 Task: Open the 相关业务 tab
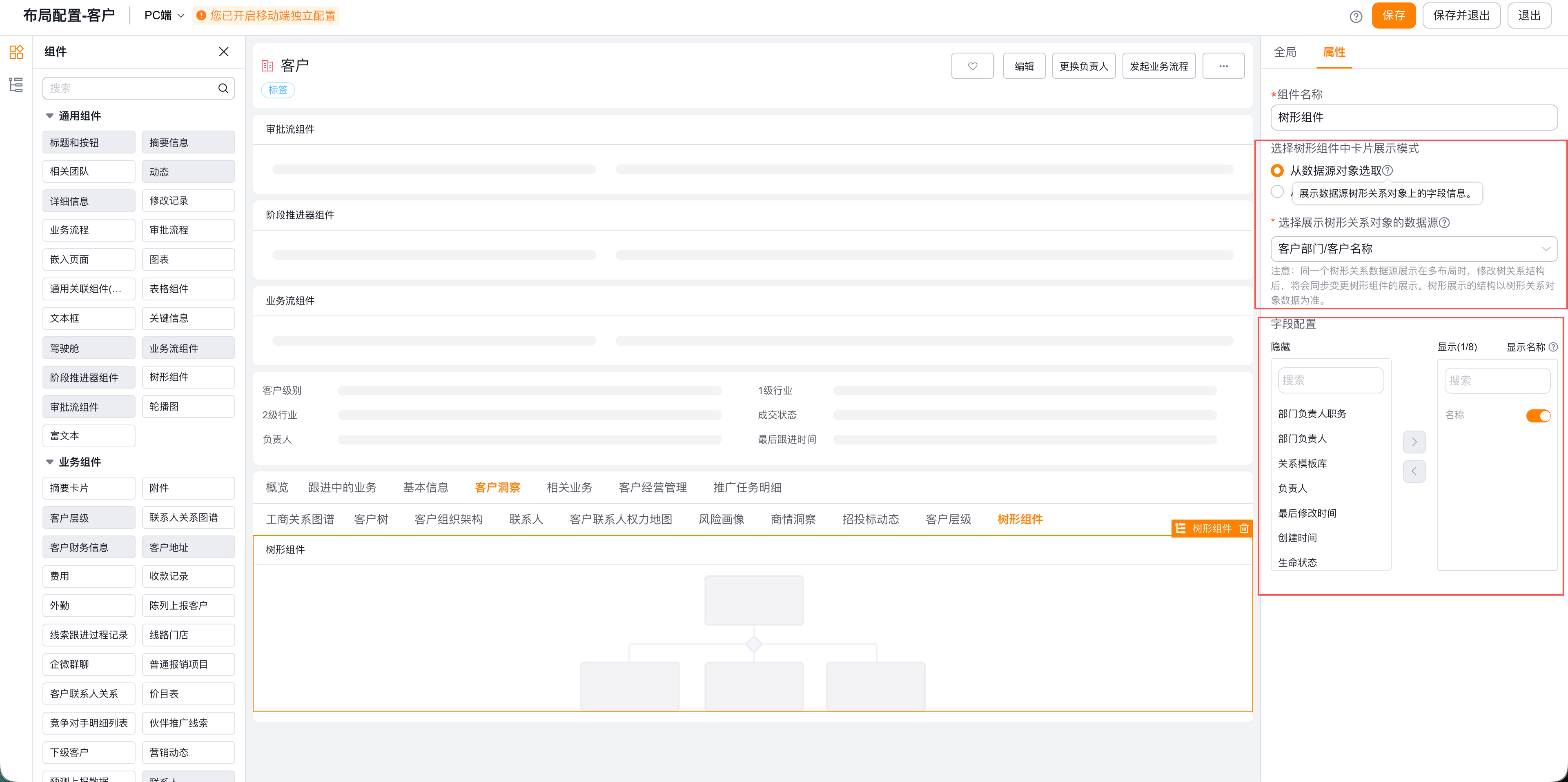coord(569,487)
